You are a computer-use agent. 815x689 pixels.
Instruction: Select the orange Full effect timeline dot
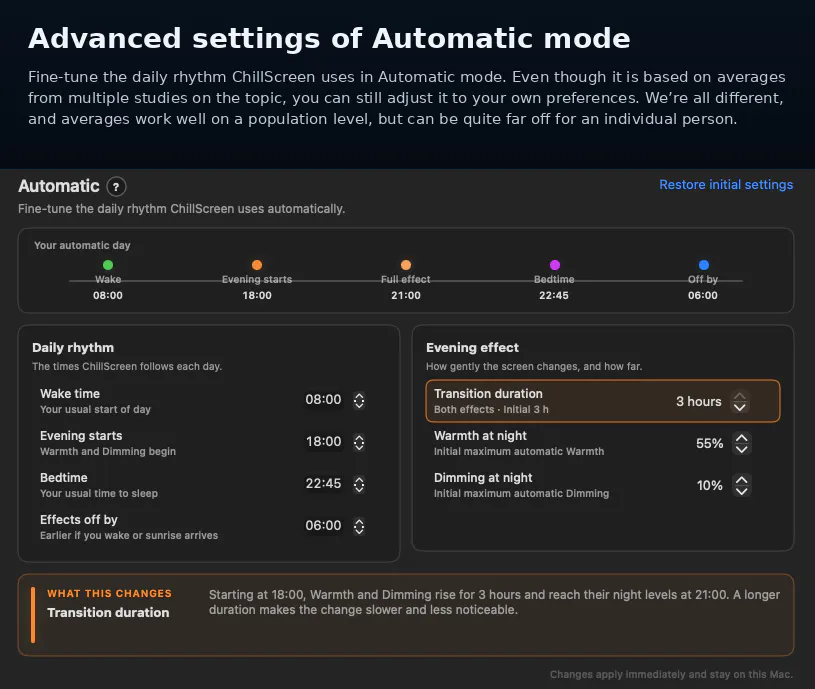(406, 265)
